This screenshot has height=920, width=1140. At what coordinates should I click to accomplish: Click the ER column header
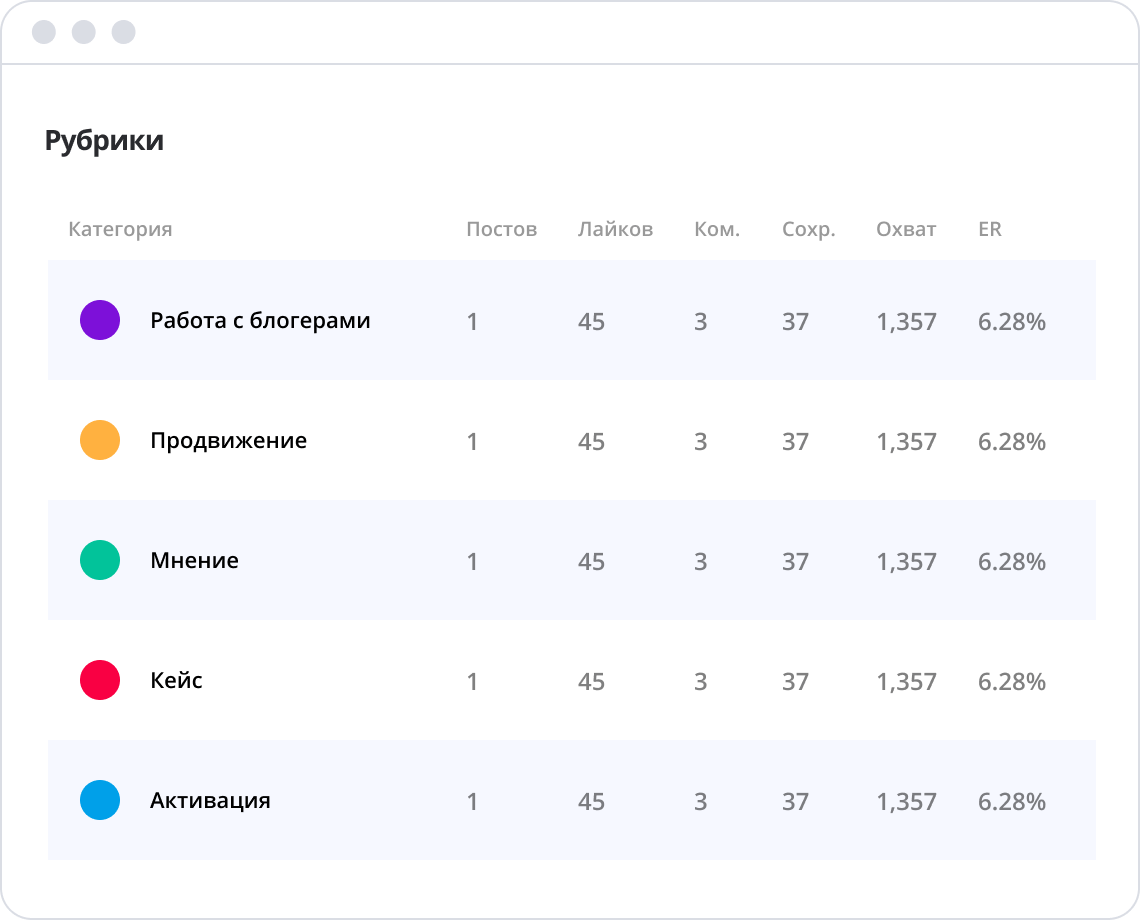[989, 229]
